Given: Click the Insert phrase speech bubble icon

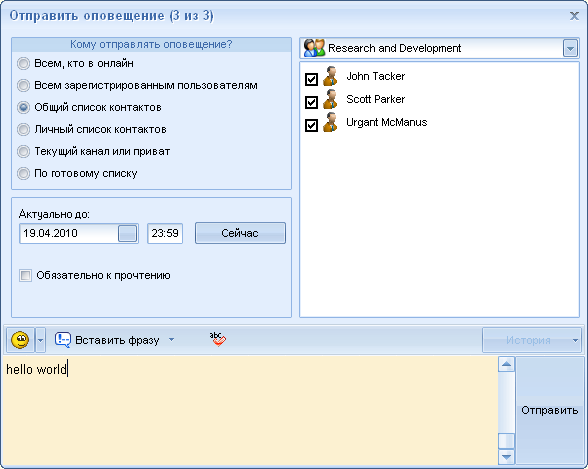Looking at the screenshot, I should tap(62, 340).
